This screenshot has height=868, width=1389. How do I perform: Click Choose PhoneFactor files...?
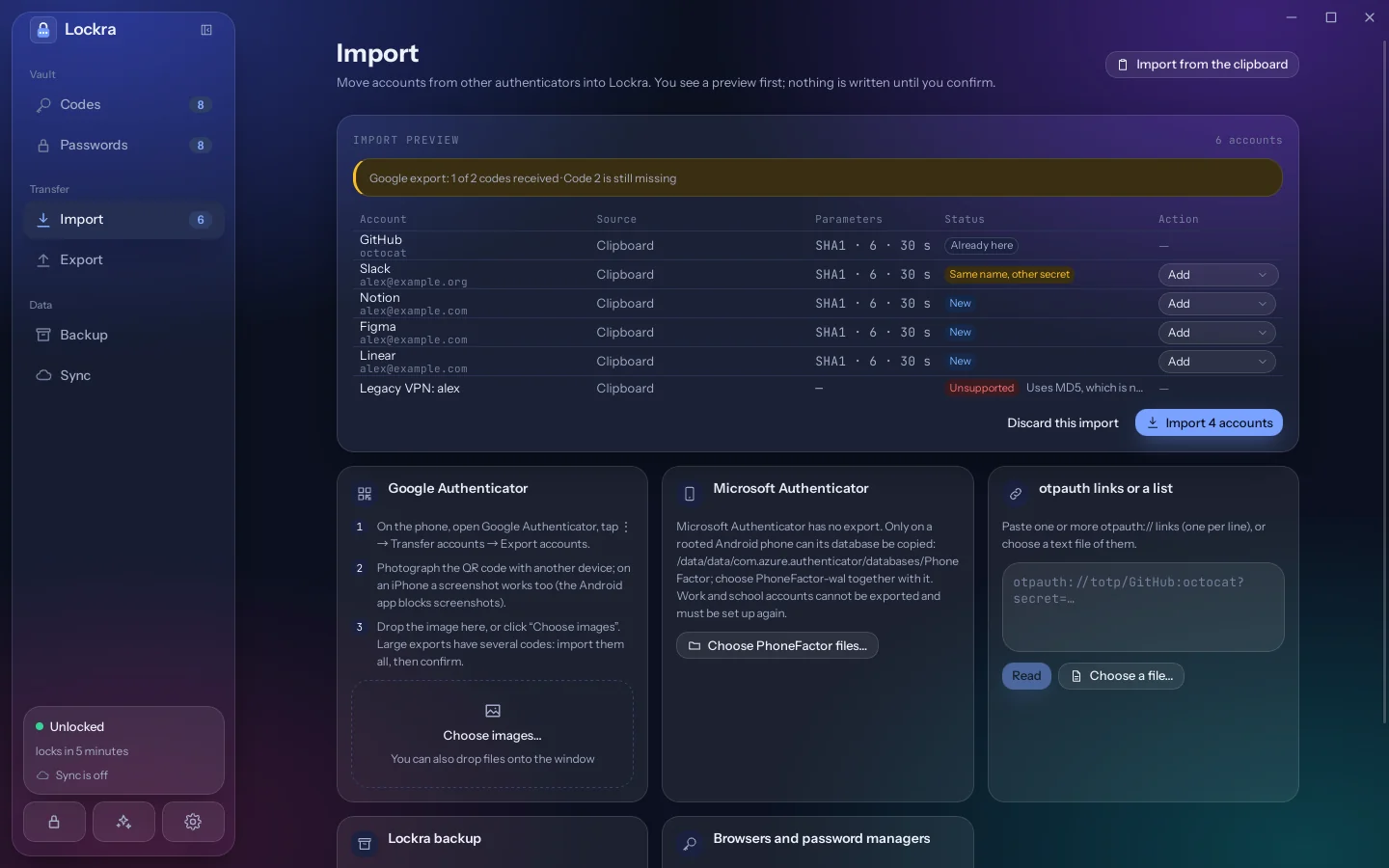pos(777,646)
